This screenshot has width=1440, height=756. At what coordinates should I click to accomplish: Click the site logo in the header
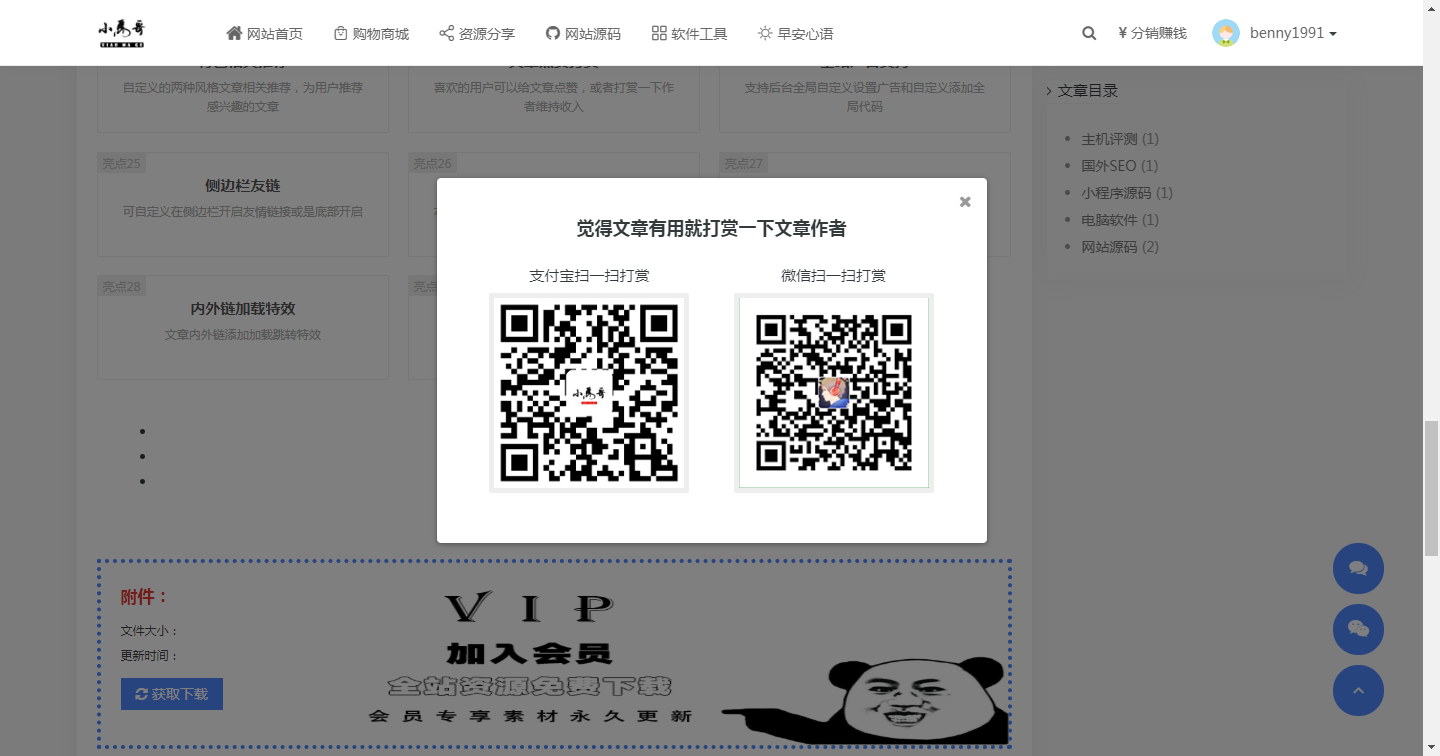point(122,33)
